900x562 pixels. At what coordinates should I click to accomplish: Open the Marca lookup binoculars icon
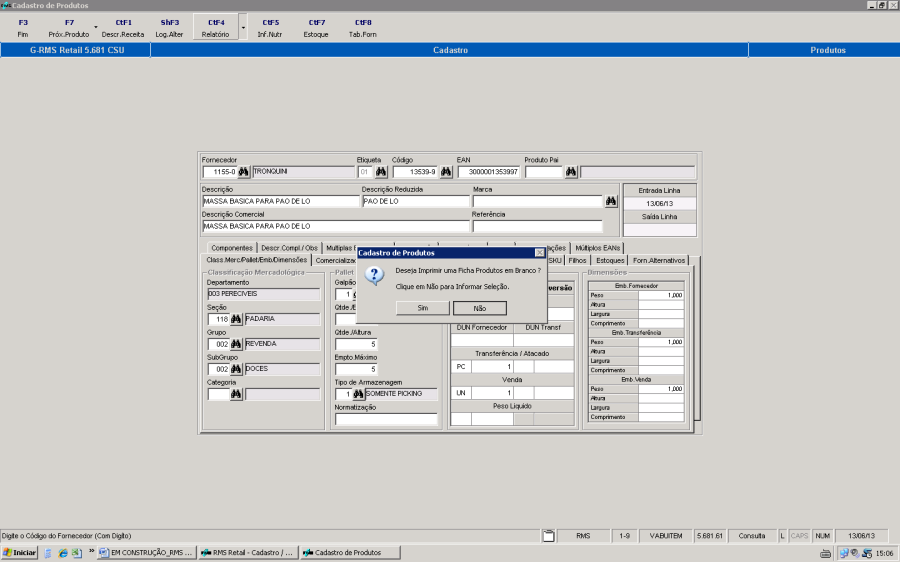611,201
